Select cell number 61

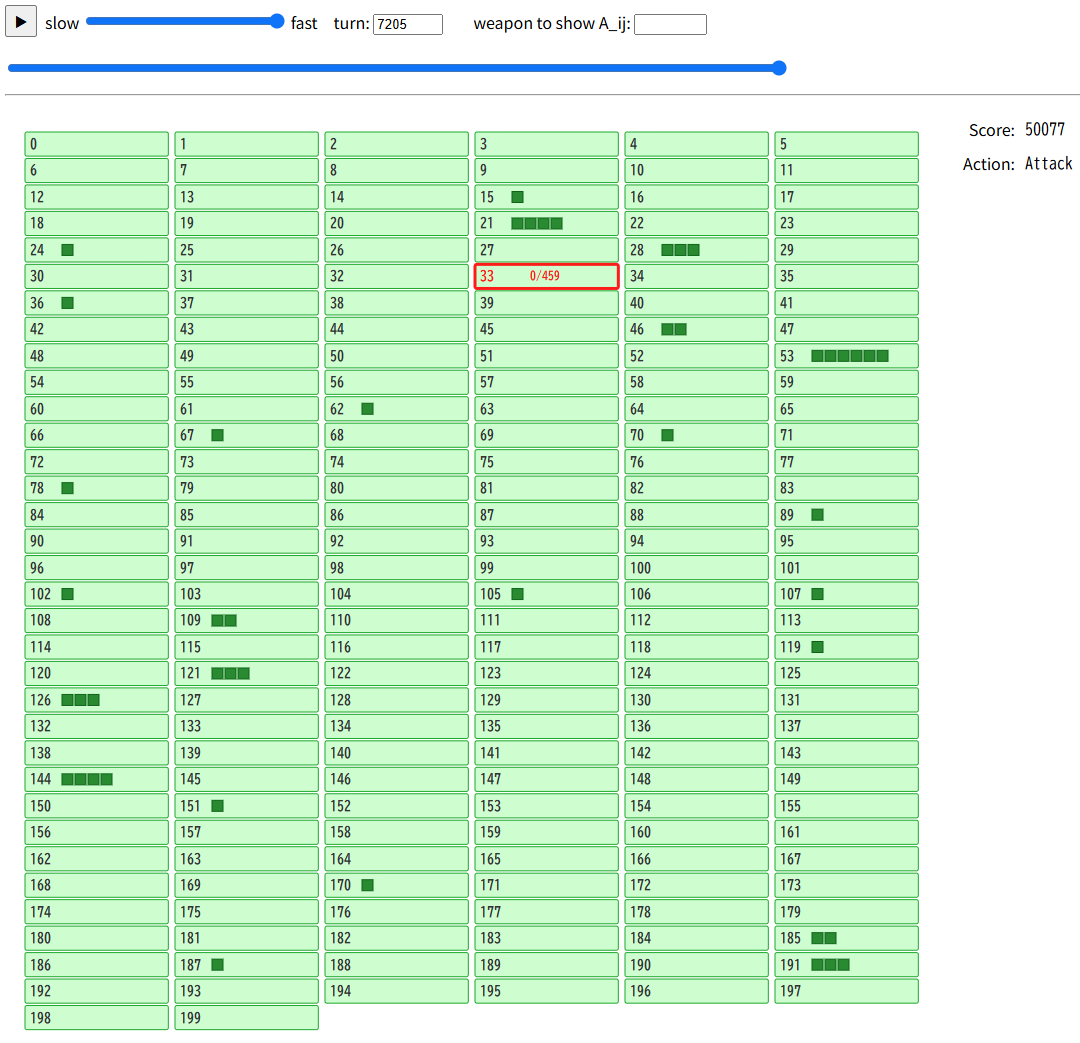tap(247, 409)
